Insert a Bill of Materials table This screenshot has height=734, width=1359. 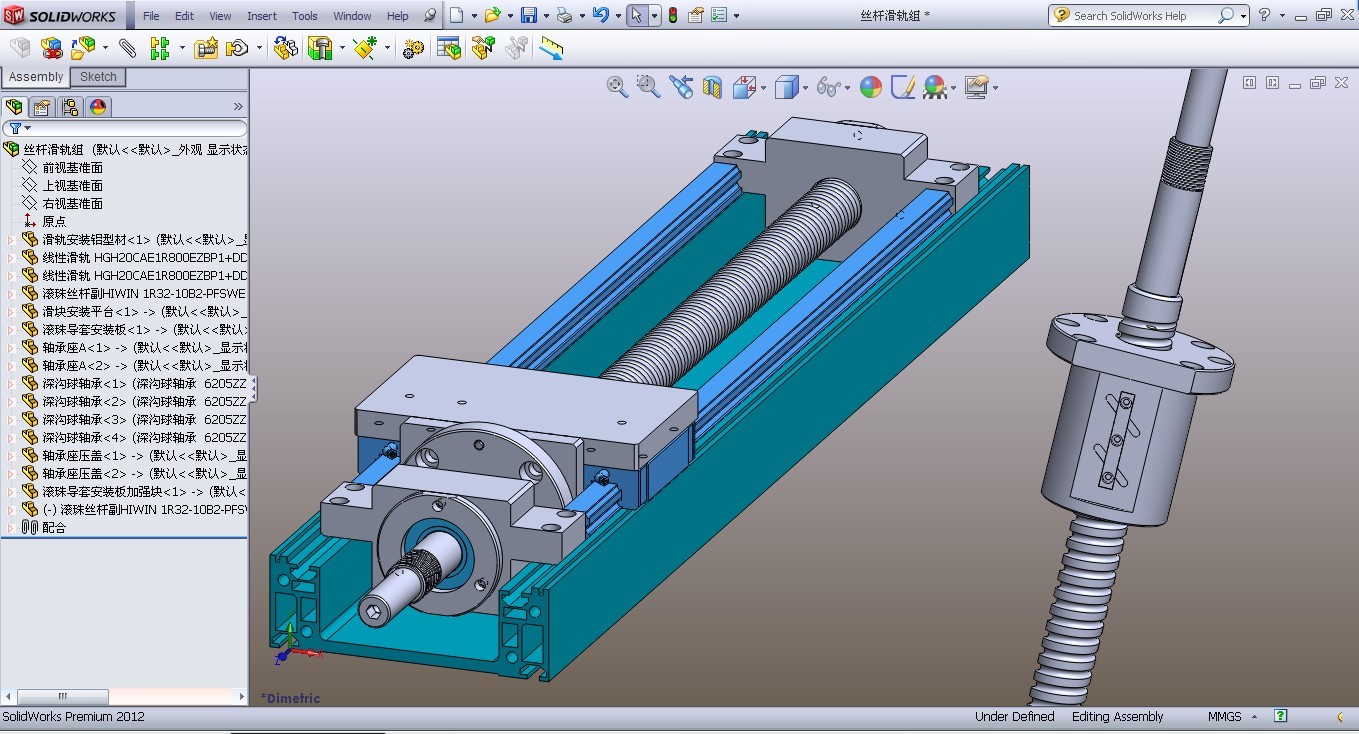click(x=449, y=47)
